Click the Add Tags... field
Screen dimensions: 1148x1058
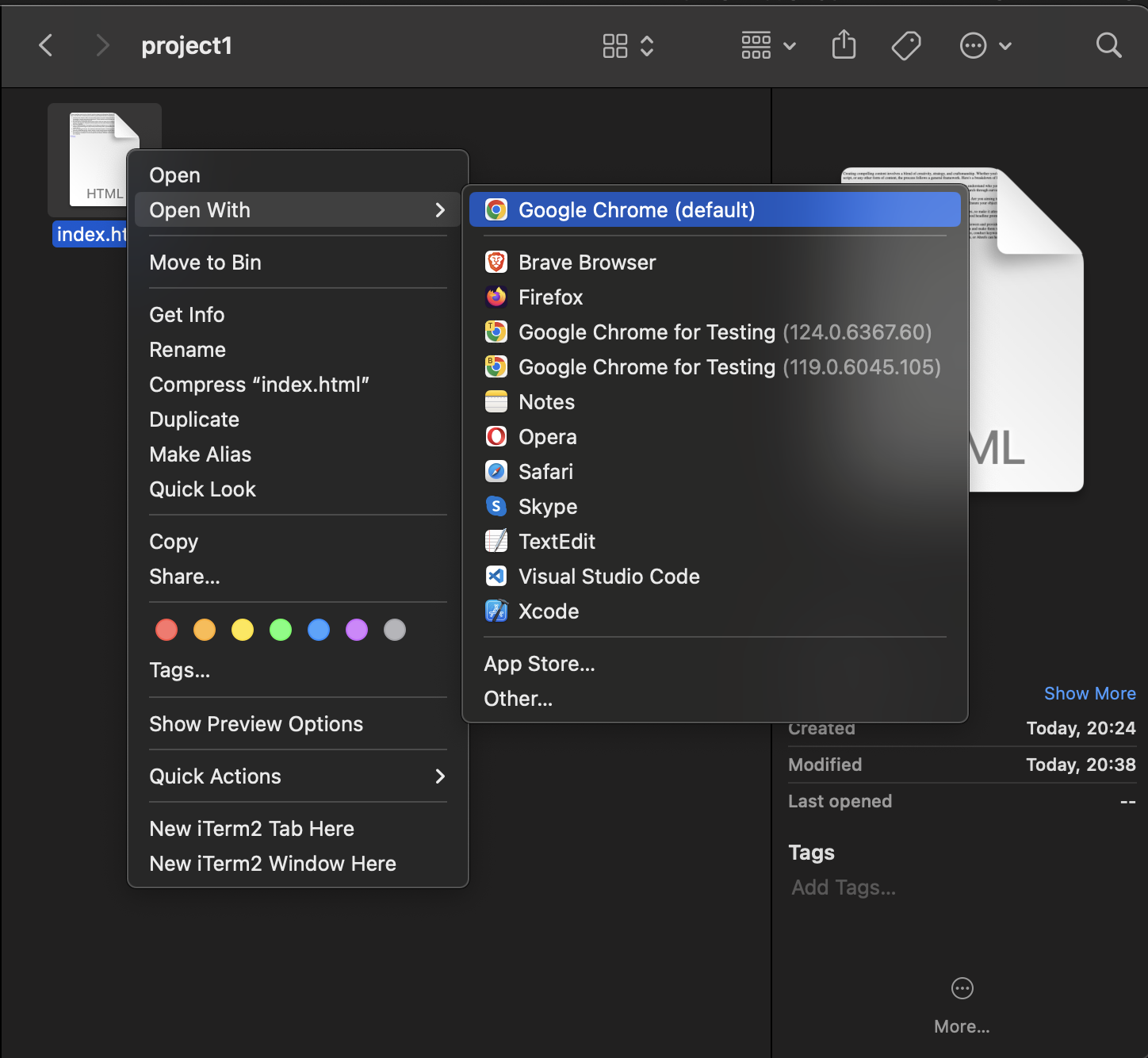(844, 887)
